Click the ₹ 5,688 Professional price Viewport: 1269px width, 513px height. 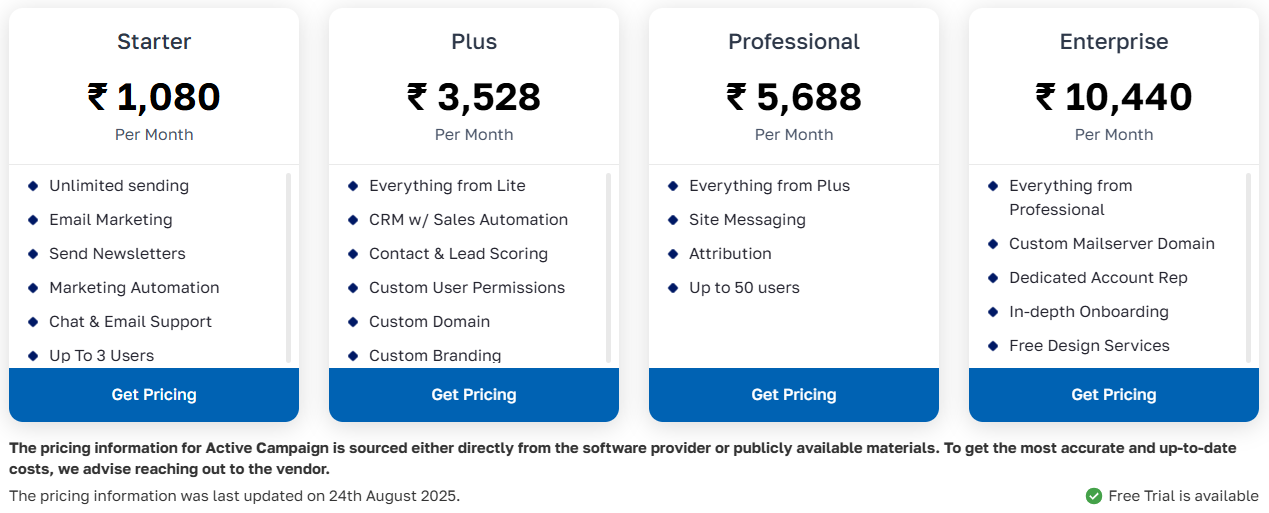tap(794, 97)
